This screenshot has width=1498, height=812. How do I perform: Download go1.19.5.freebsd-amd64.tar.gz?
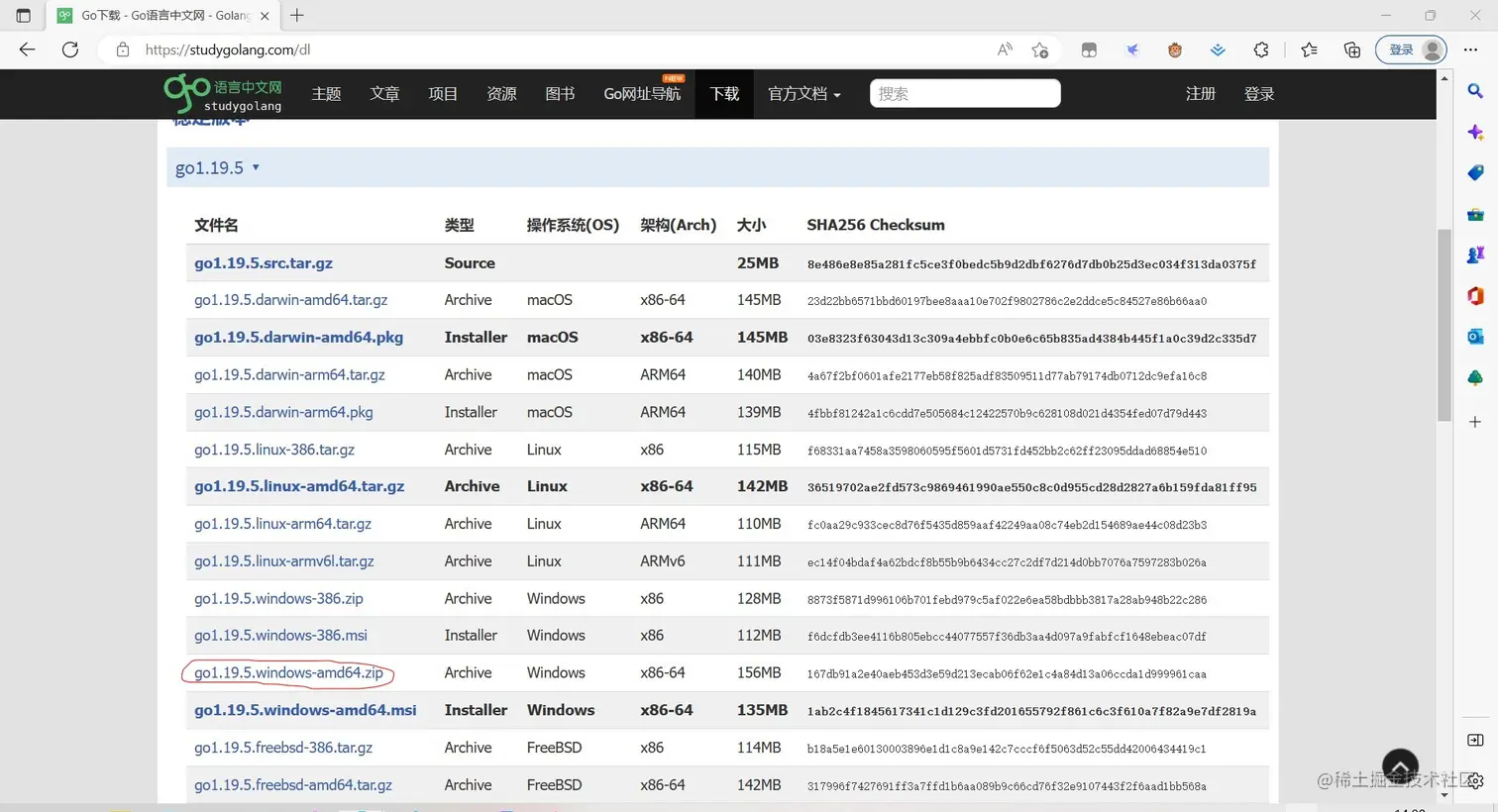pyautogui.click(x=293, y=785)
